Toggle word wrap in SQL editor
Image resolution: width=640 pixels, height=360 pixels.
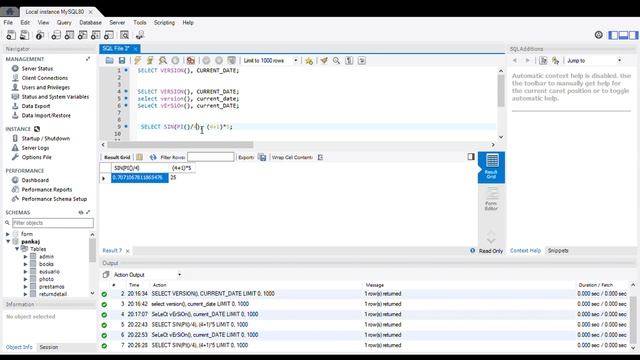pos(362,60)
